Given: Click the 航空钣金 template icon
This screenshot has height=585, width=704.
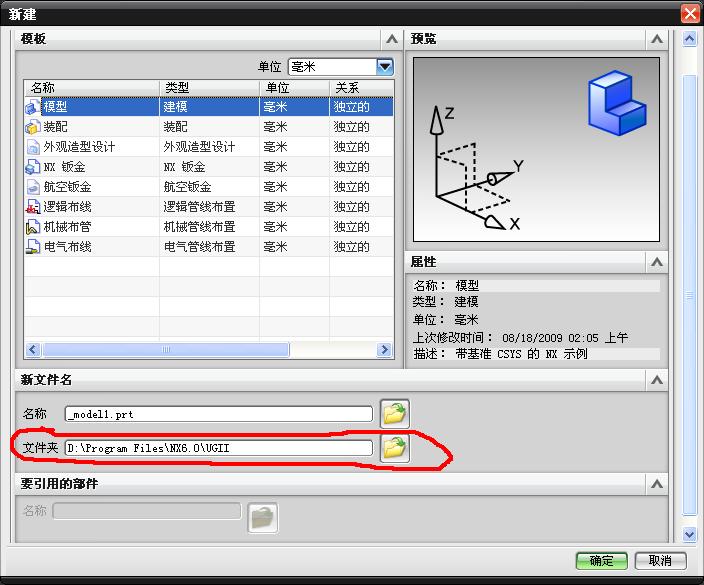Looking at the screenshot, I should (33, 187).
